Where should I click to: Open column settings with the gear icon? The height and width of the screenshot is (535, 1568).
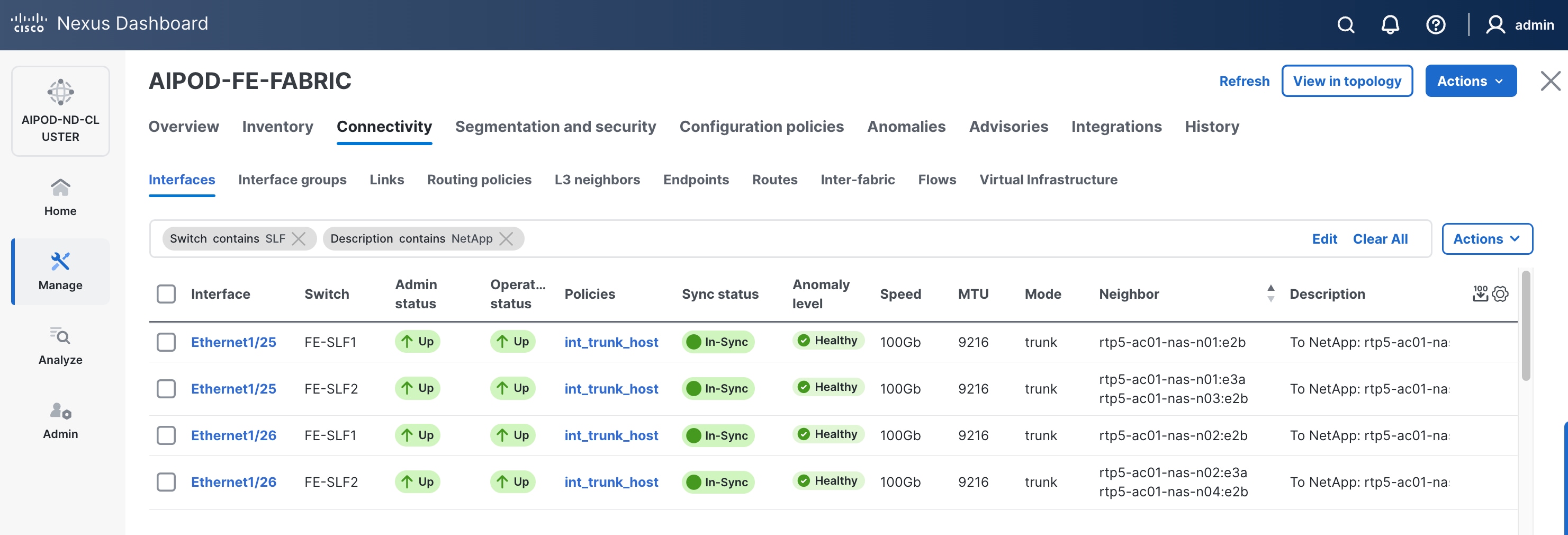1499,293
